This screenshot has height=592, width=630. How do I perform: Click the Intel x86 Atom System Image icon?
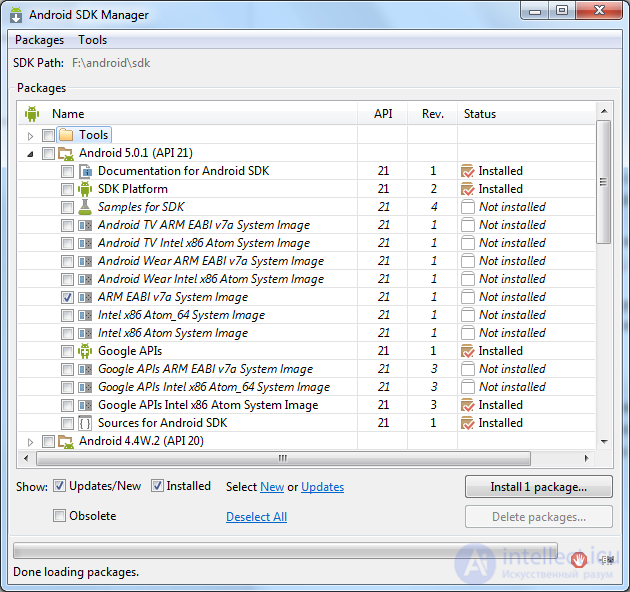(85, 333)
